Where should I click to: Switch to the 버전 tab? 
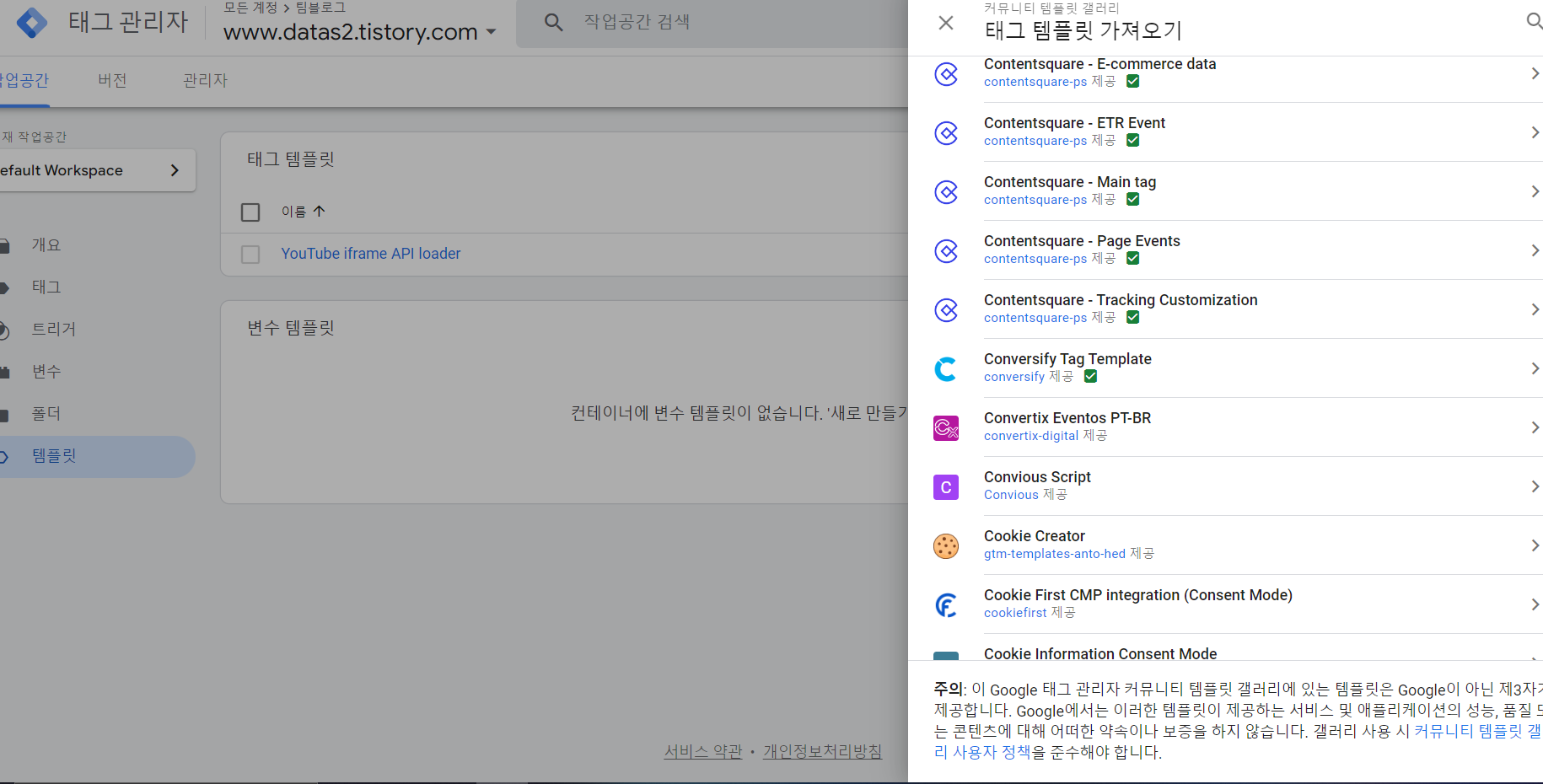(x=112, y=81)
